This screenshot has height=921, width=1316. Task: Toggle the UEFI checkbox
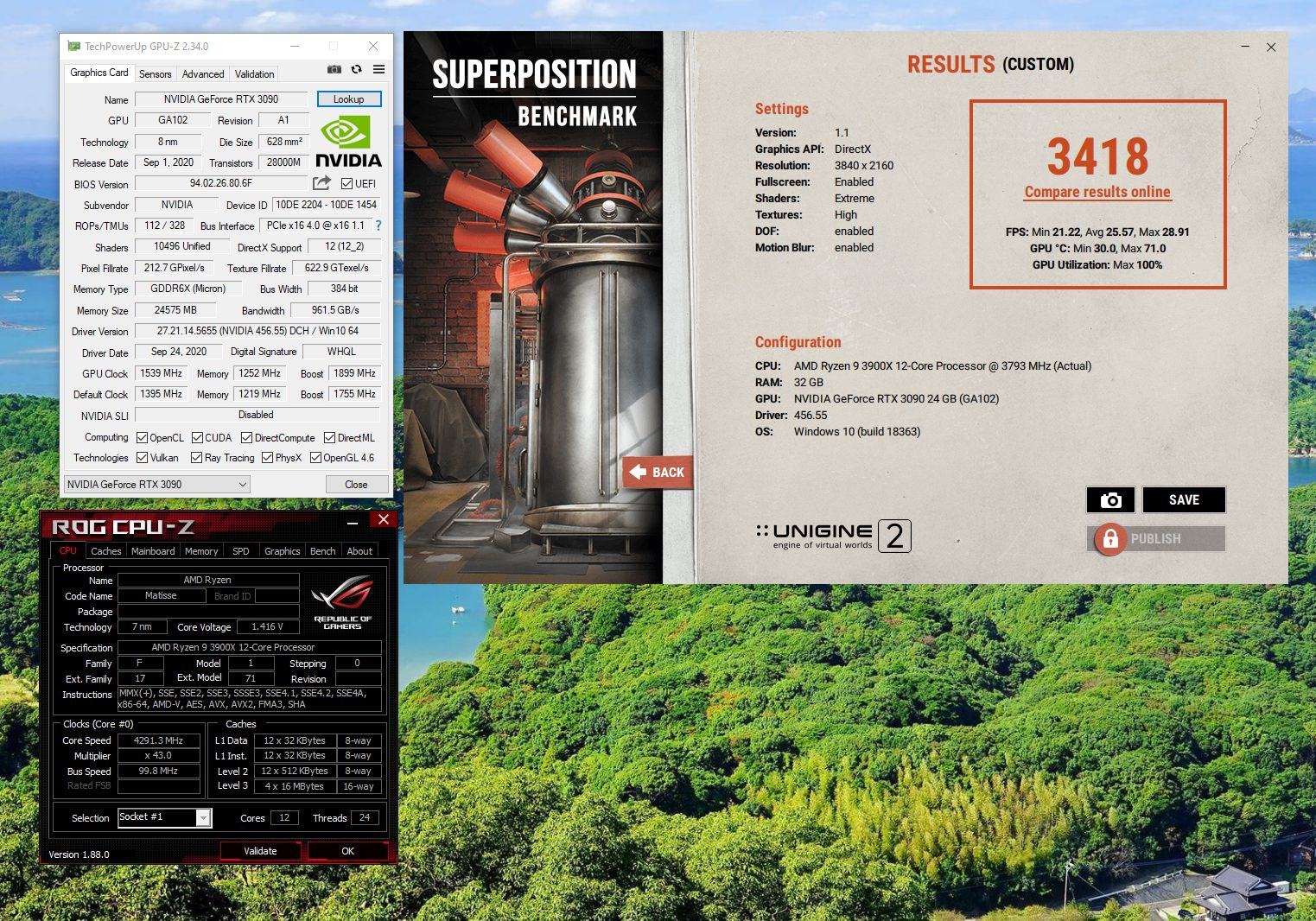point(346,183)
